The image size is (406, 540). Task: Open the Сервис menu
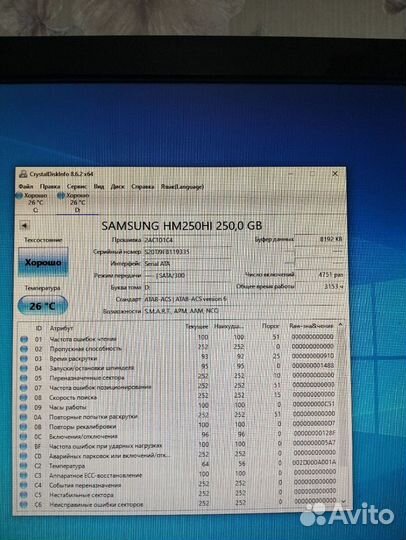point(76,186)
